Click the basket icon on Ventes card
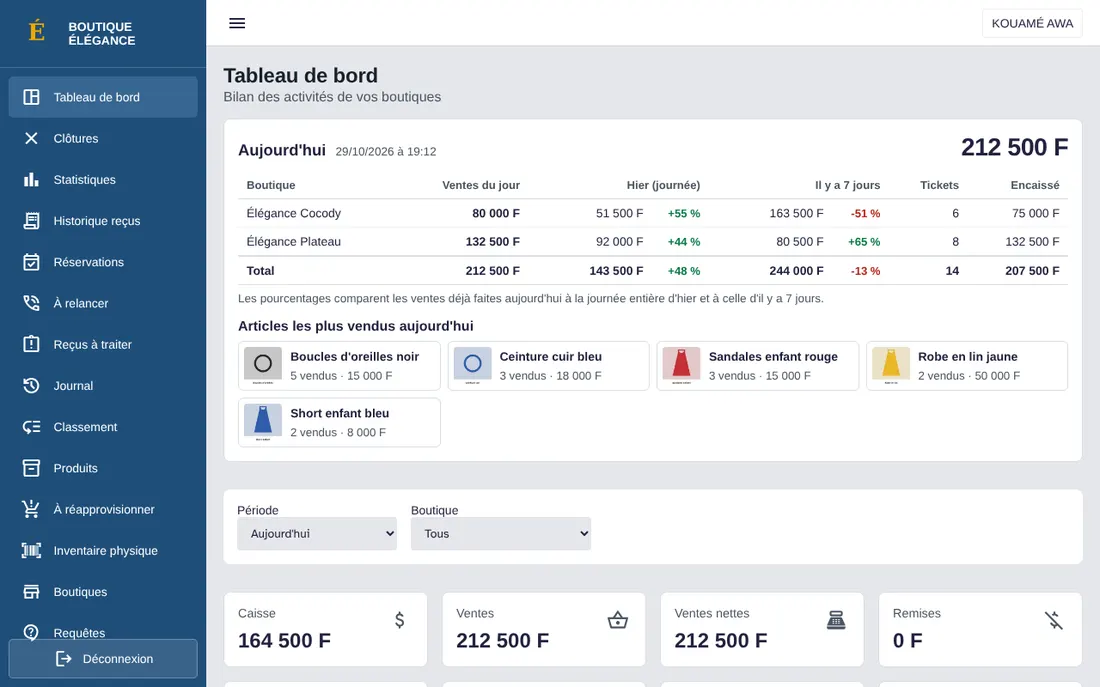The image size is (1100, 687). [617, 620]
